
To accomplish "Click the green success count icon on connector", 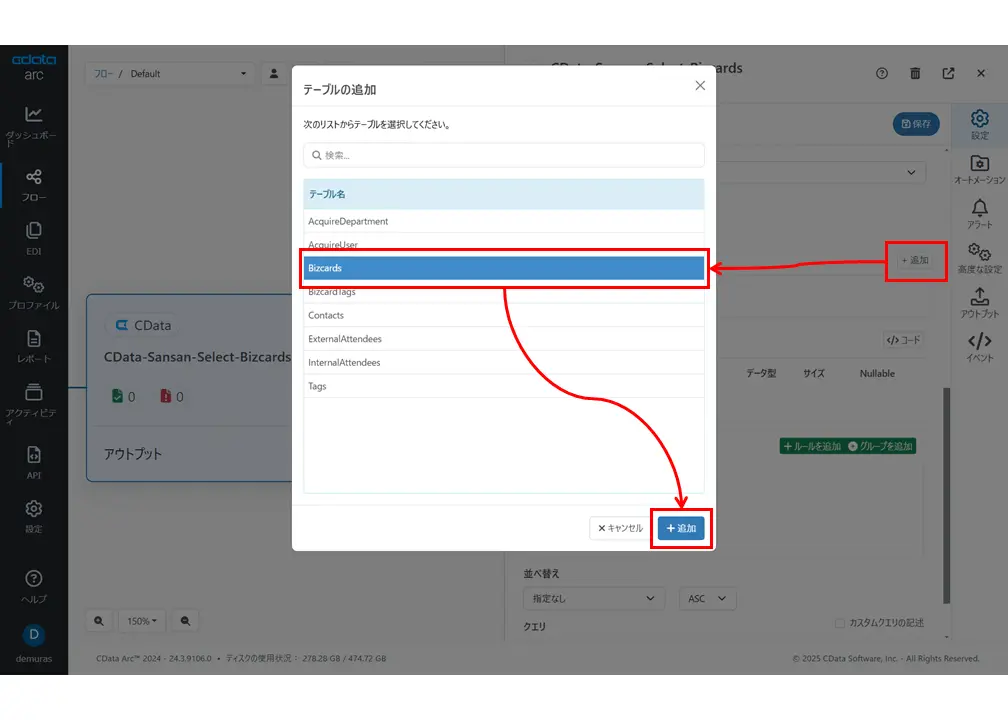I will coord(117,396).
